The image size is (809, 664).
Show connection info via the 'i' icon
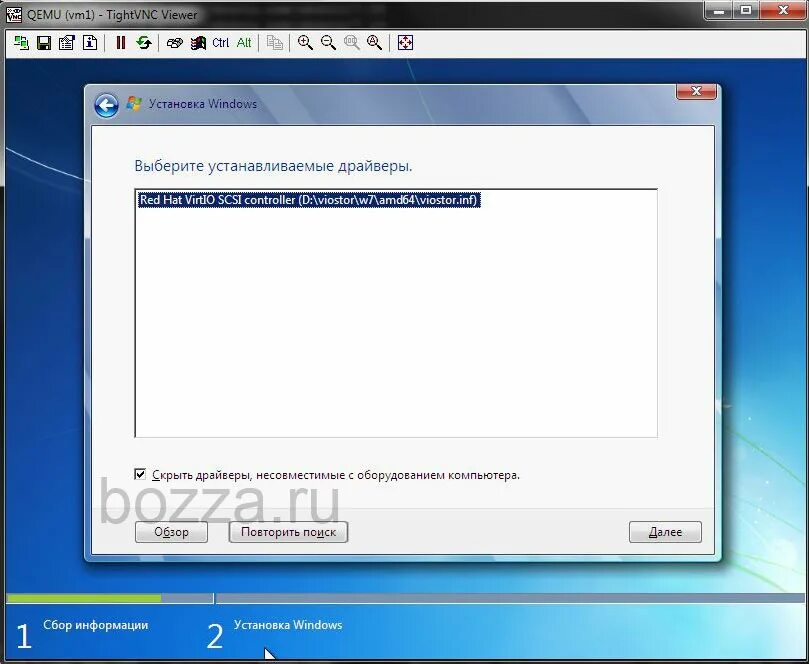tap(90, 42)
